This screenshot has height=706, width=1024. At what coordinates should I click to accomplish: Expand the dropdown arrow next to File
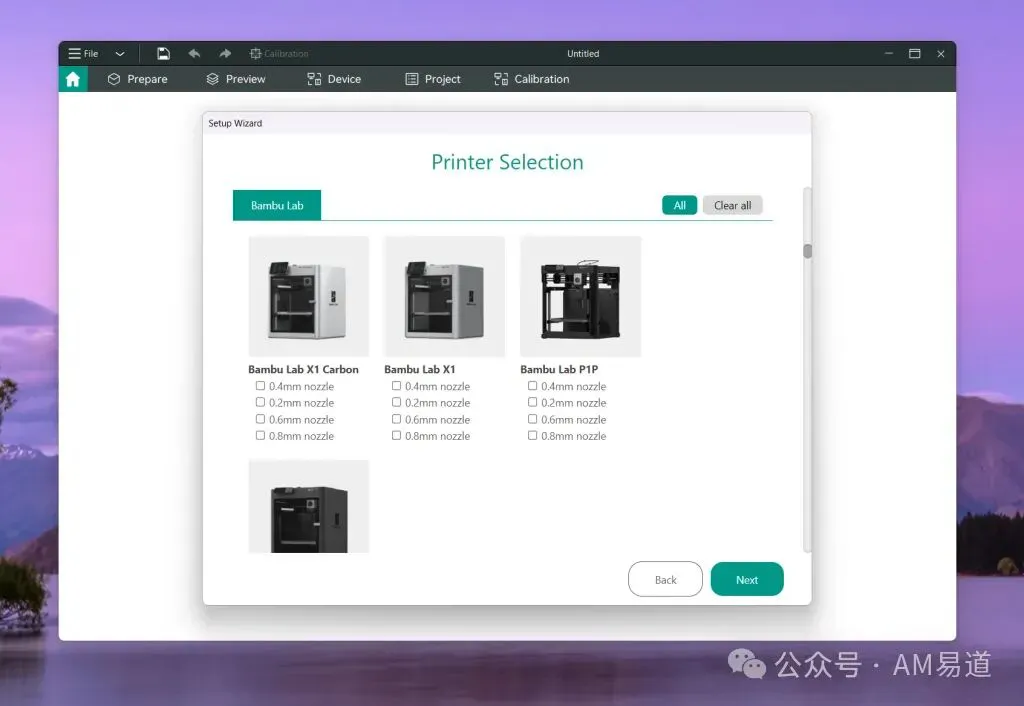120,54
